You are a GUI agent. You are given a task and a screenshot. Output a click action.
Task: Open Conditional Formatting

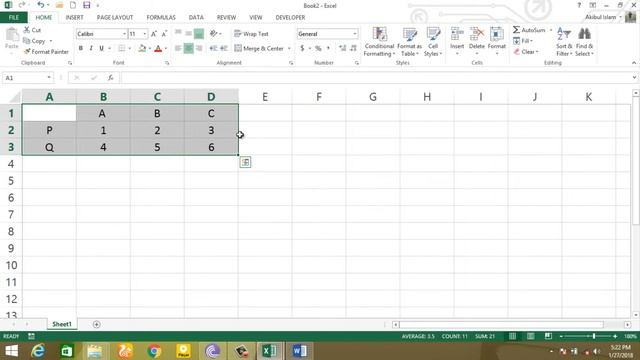tap(379, 42)
